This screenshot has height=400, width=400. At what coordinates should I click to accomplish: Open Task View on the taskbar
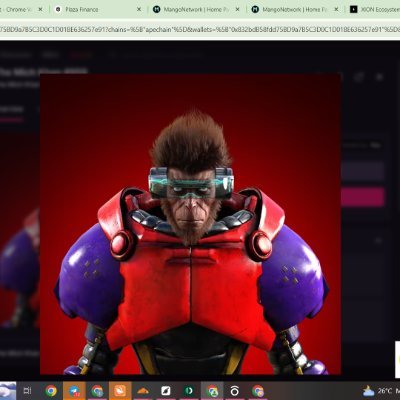point(28,390)
